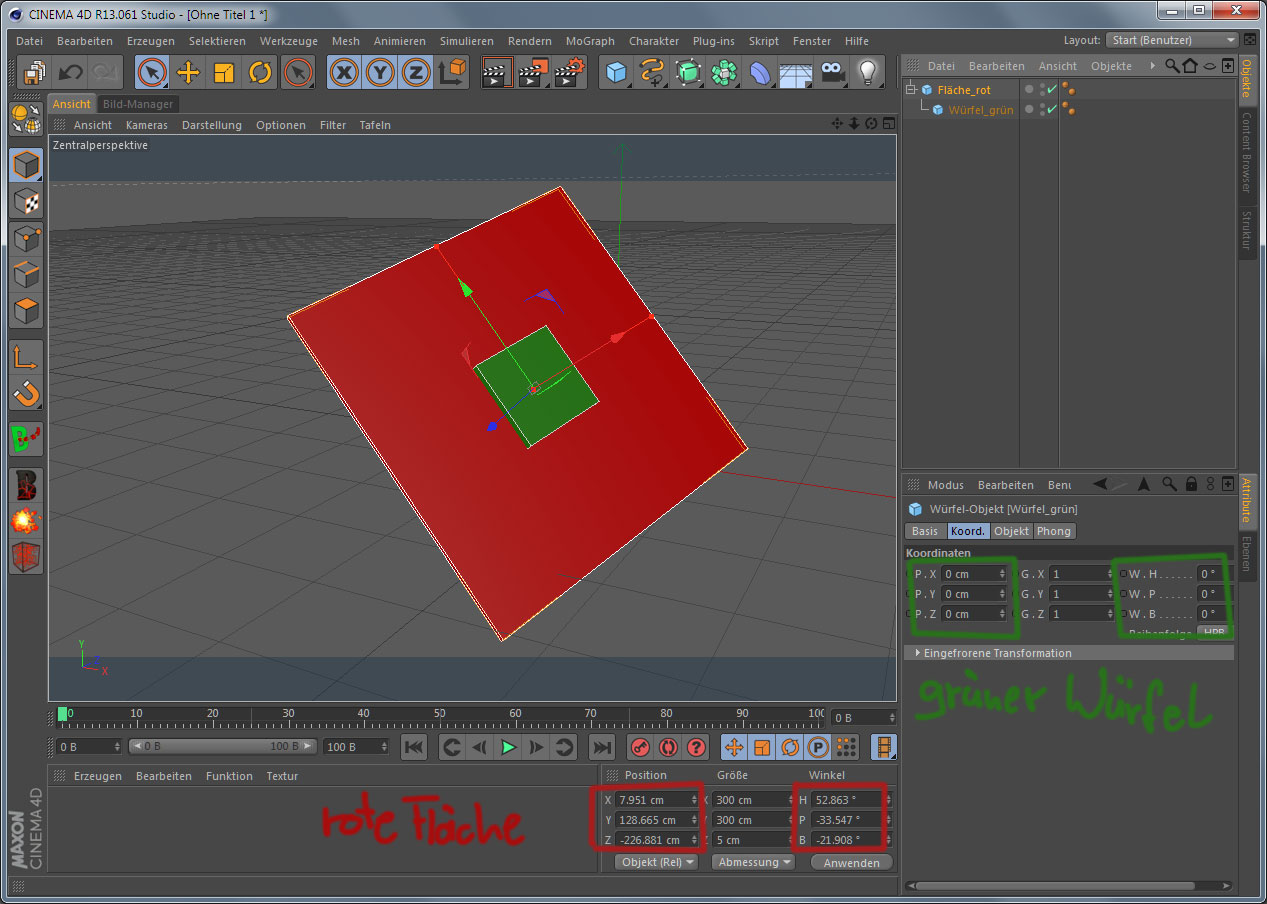
Task: Add camera object icon
Action: 832,72
